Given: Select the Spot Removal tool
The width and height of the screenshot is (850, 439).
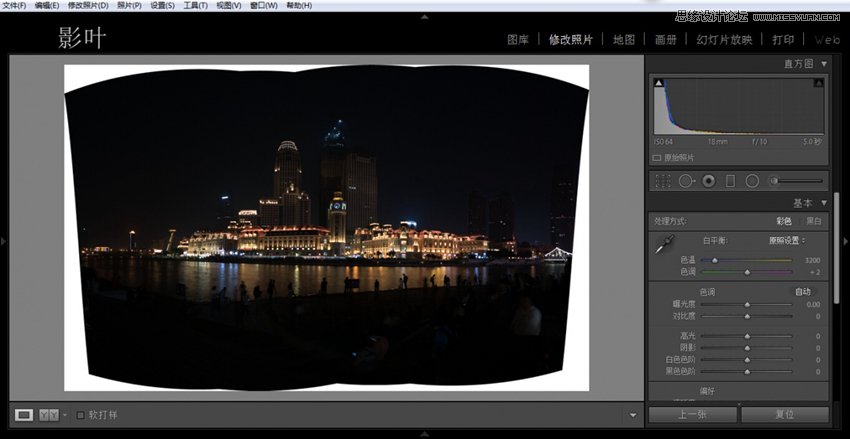Looking at the screenshot, I should click(686, 181).
